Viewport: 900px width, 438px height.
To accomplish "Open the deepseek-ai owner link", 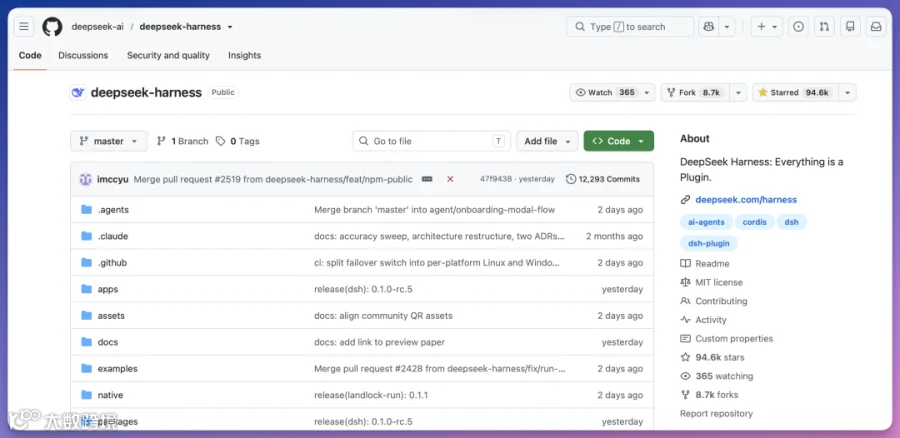I will click(97, 27).
